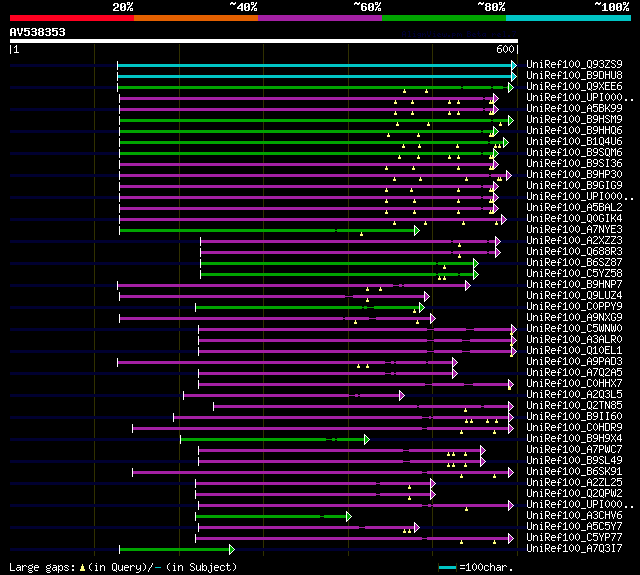Open hit UniRef100_A5BAL2

pyautogui.click(x=574, y=208)
